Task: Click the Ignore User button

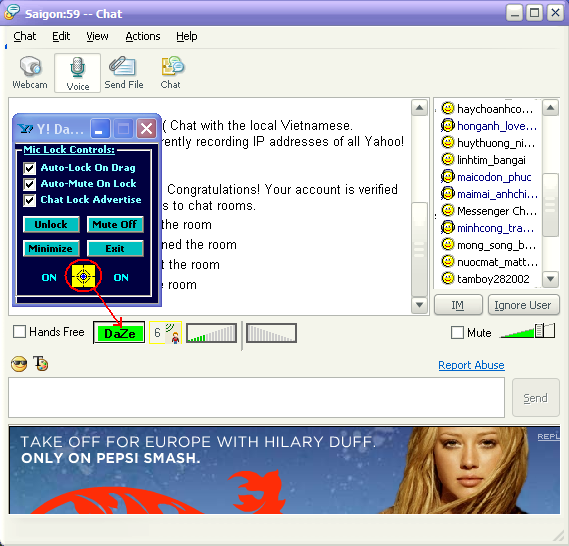Action: click(x=524, y=305)
